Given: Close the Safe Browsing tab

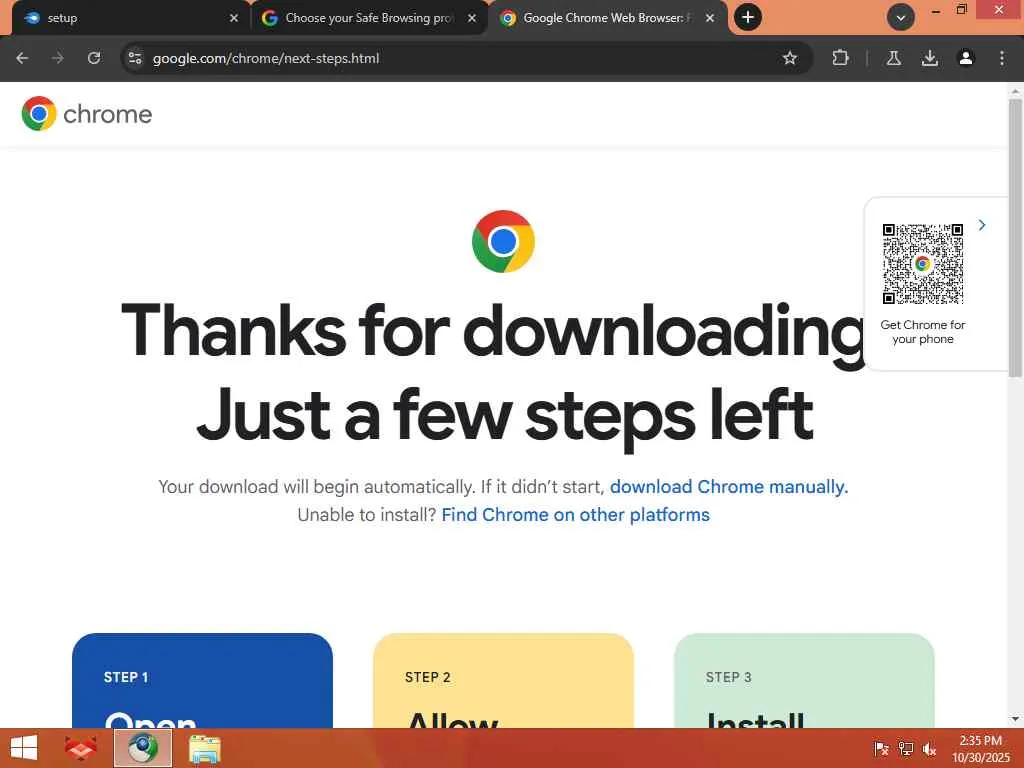Looking at the screenshot, I should coord(472,18).
